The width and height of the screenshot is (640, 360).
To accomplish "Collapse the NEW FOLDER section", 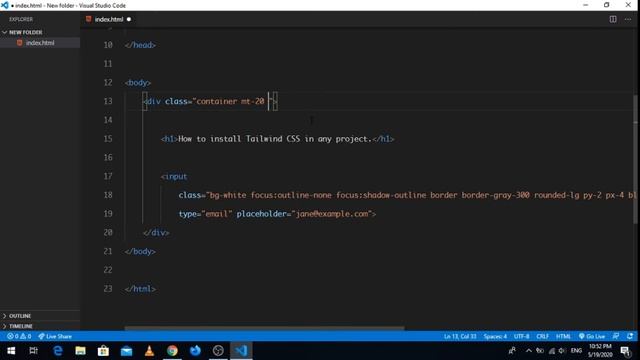I will click(x=25, y=32).
